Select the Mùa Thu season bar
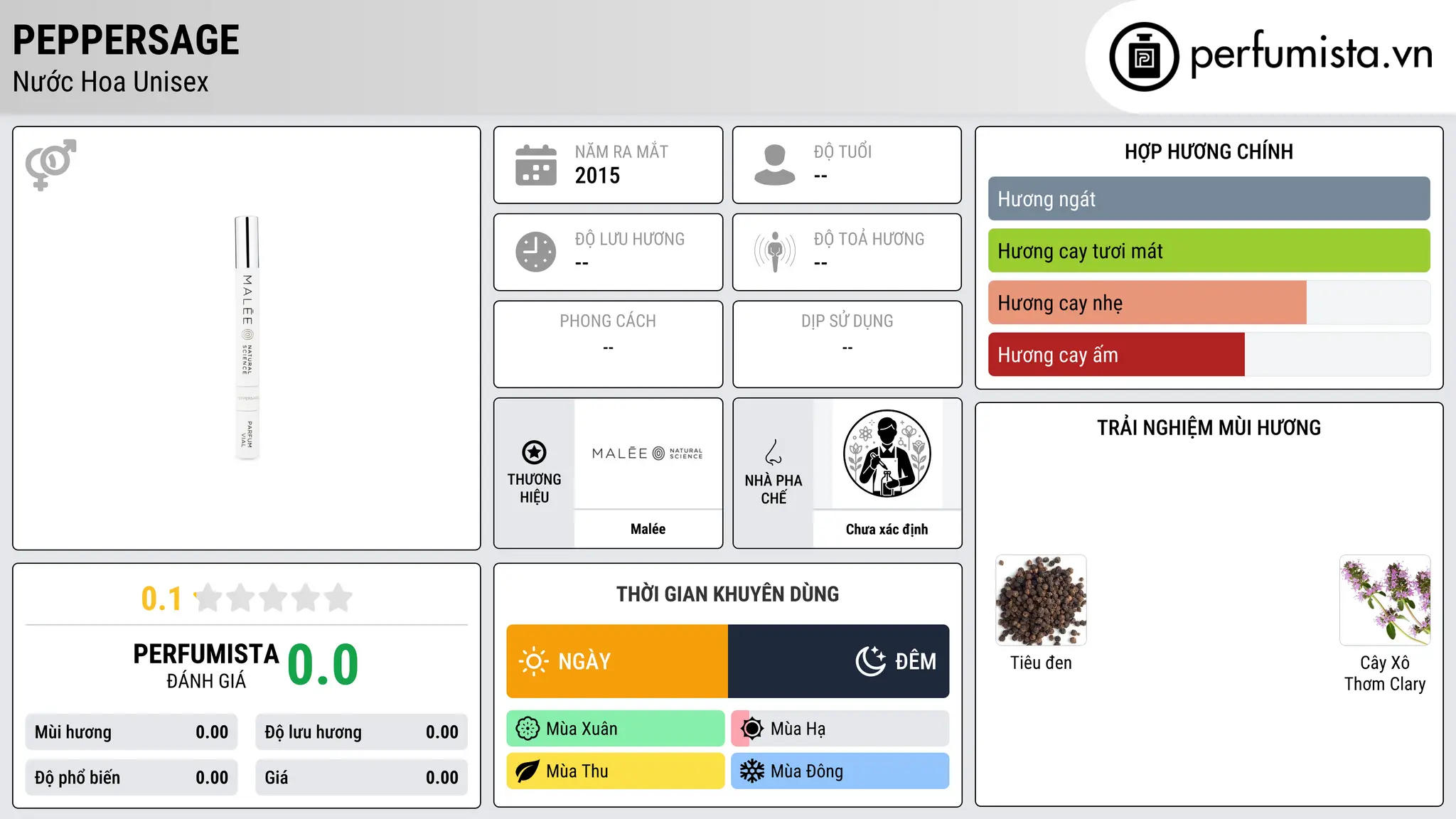 (616, 771)
